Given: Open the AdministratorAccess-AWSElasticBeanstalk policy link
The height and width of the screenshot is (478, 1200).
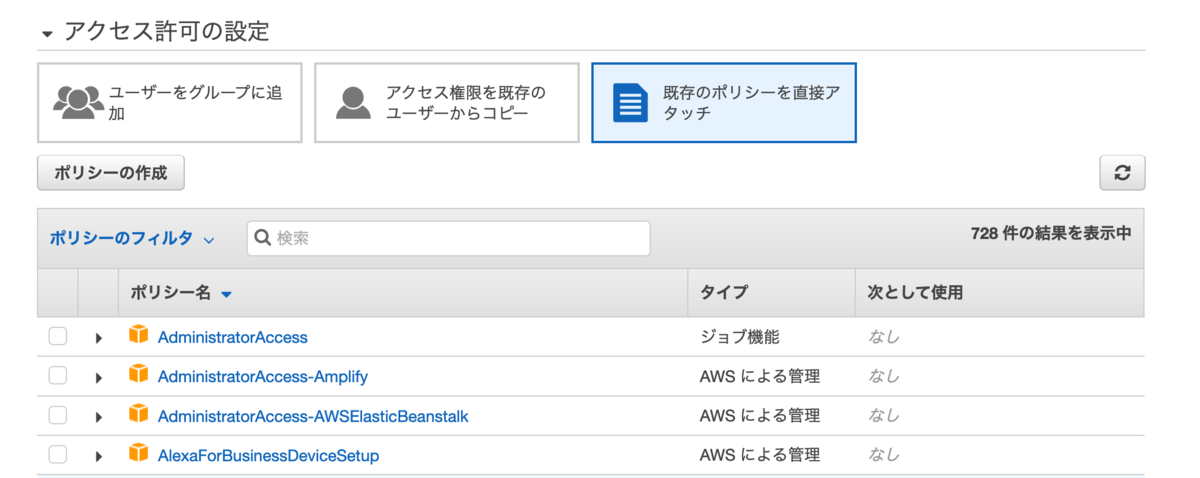Looking at the screenshot, I should coord(313,416).
